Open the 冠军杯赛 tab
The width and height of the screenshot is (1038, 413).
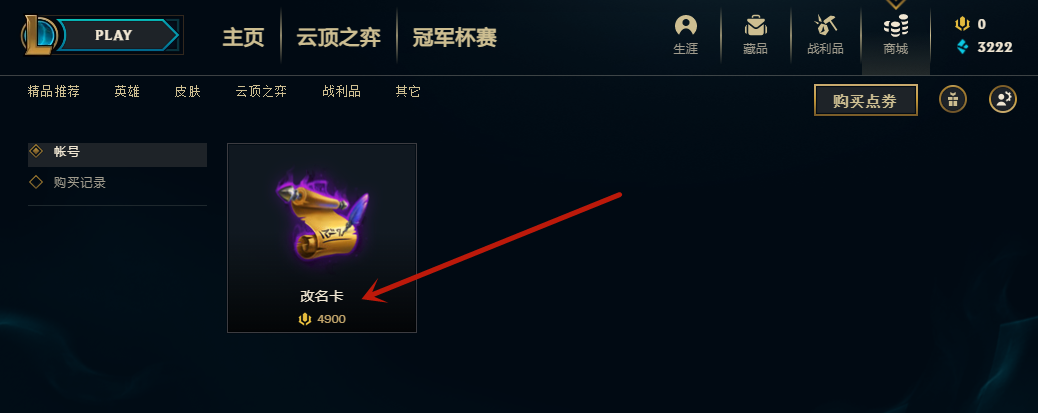[454, 37]
